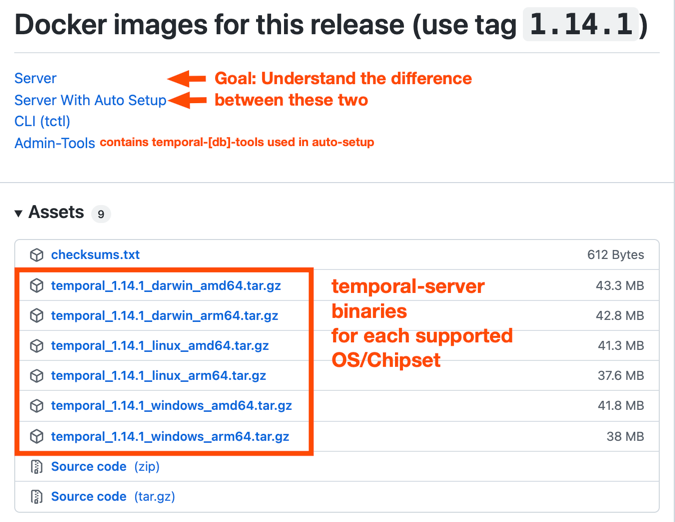
Task: Click package icon next to linux_amd64 asset
Action: click(x=37, y=346)
